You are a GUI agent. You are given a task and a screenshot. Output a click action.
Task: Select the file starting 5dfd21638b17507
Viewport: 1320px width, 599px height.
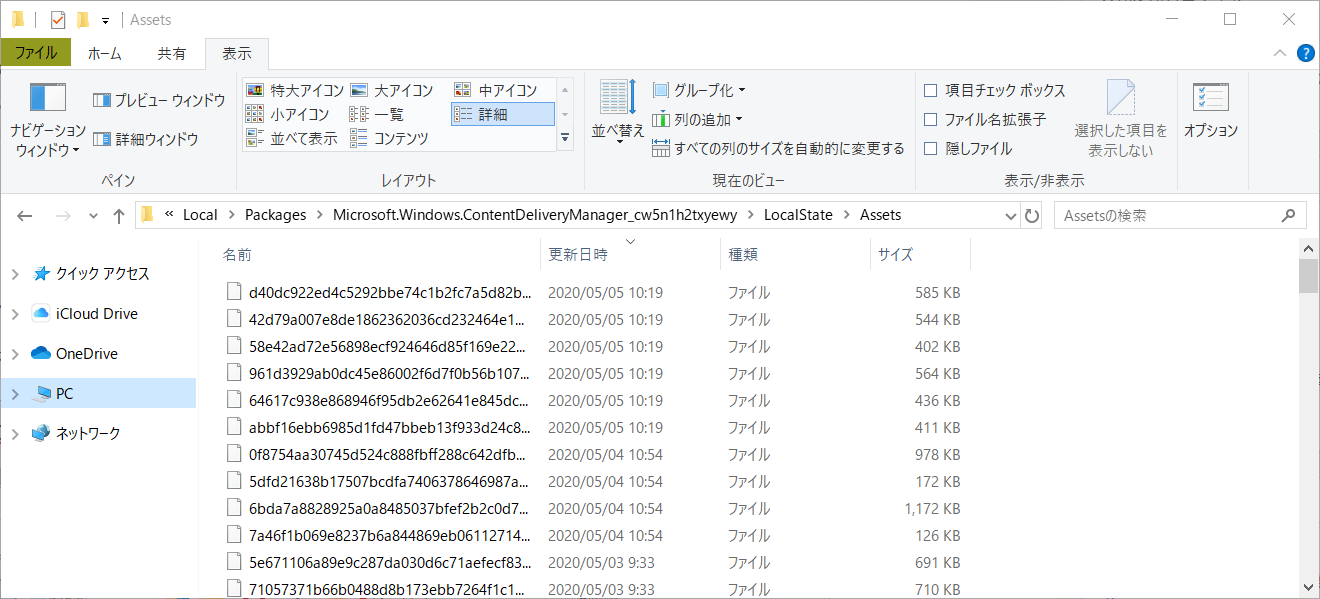pyautogui.click(x=390, y=482)
